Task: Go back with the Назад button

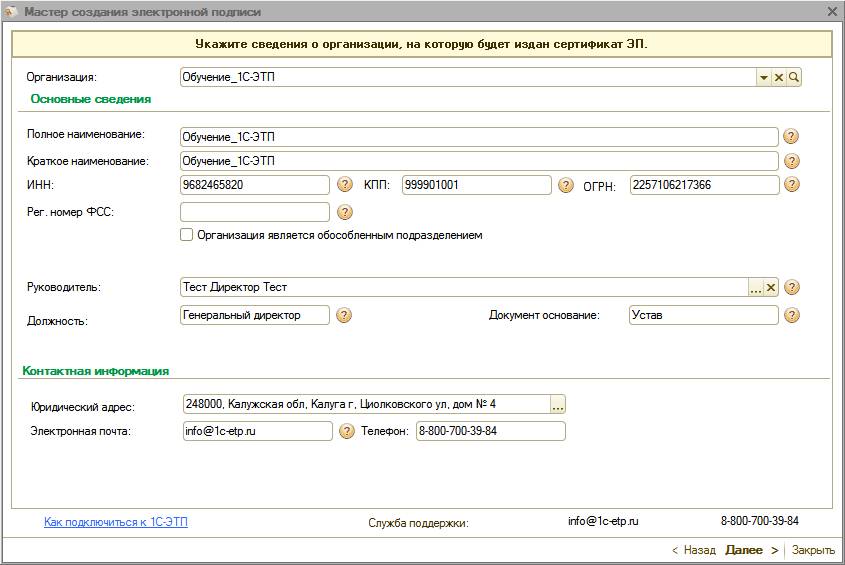Action: click(x=694, y=550)
